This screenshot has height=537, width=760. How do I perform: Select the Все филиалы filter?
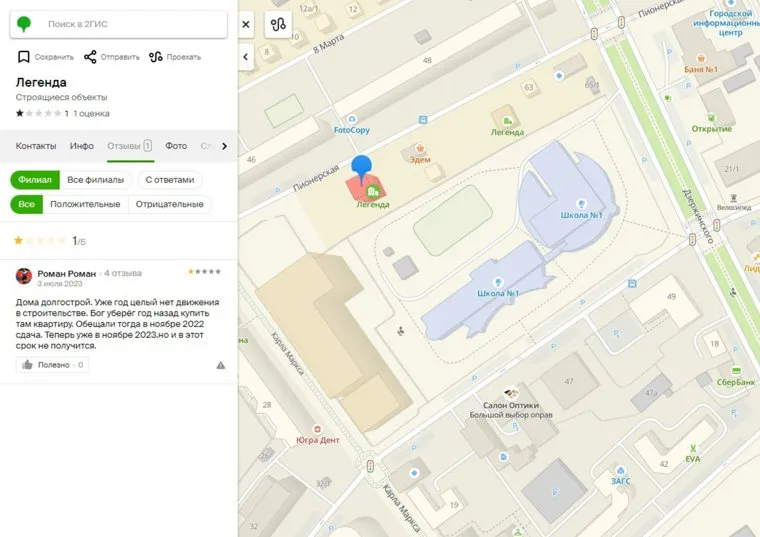coord(95,180)
